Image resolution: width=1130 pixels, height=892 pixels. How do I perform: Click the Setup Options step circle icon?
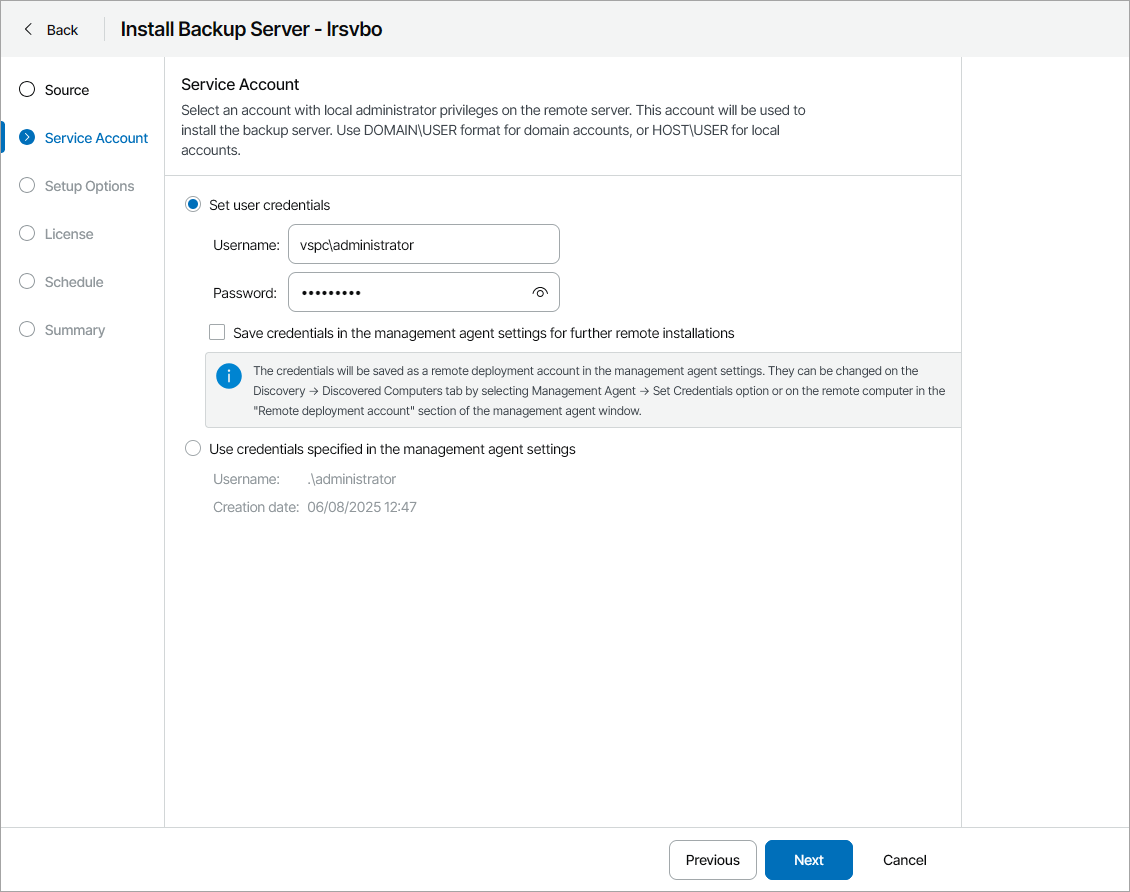pos(27,185)
